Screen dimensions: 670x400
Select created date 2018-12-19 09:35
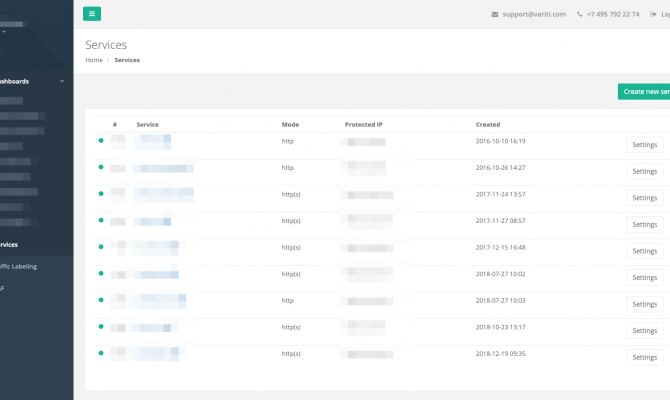click(x=500, y=353)
